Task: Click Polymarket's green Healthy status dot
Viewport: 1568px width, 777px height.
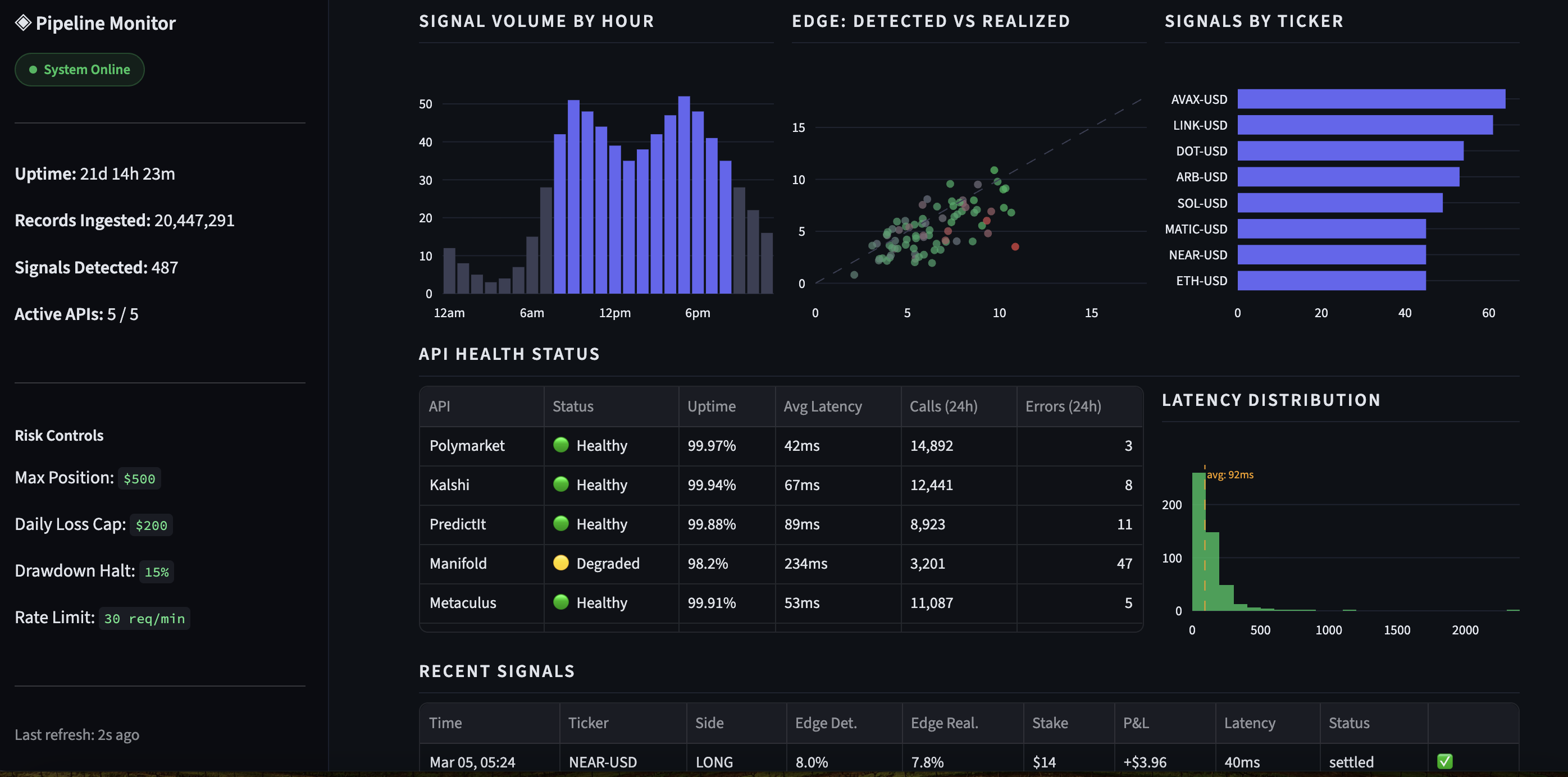Action: coord(560,445)
